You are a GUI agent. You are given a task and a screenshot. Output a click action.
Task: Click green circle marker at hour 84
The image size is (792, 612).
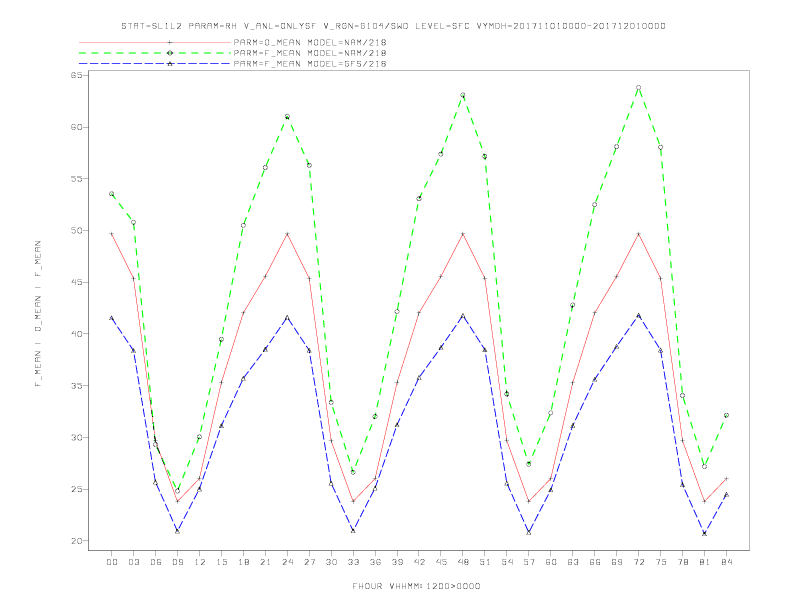726,415
